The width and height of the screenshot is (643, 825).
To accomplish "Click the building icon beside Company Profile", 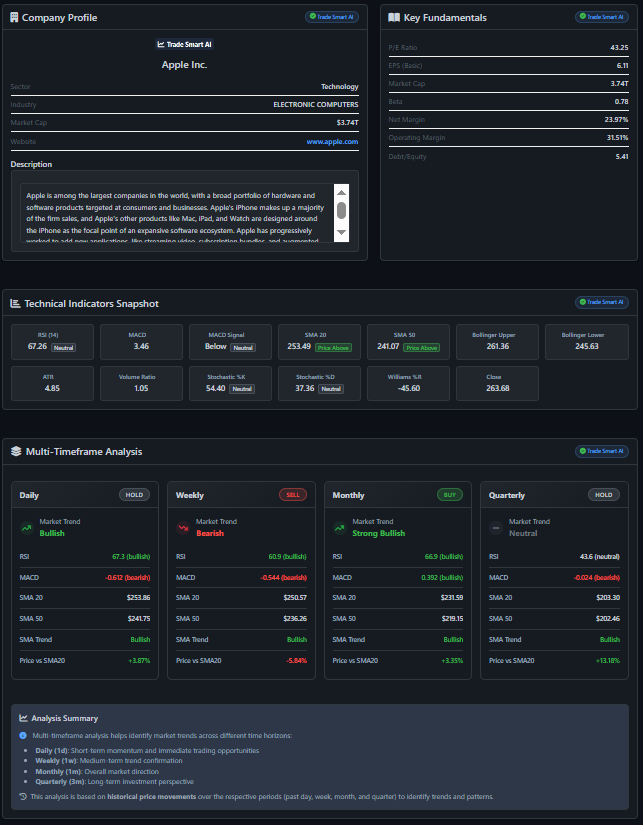I will point(14,18).
